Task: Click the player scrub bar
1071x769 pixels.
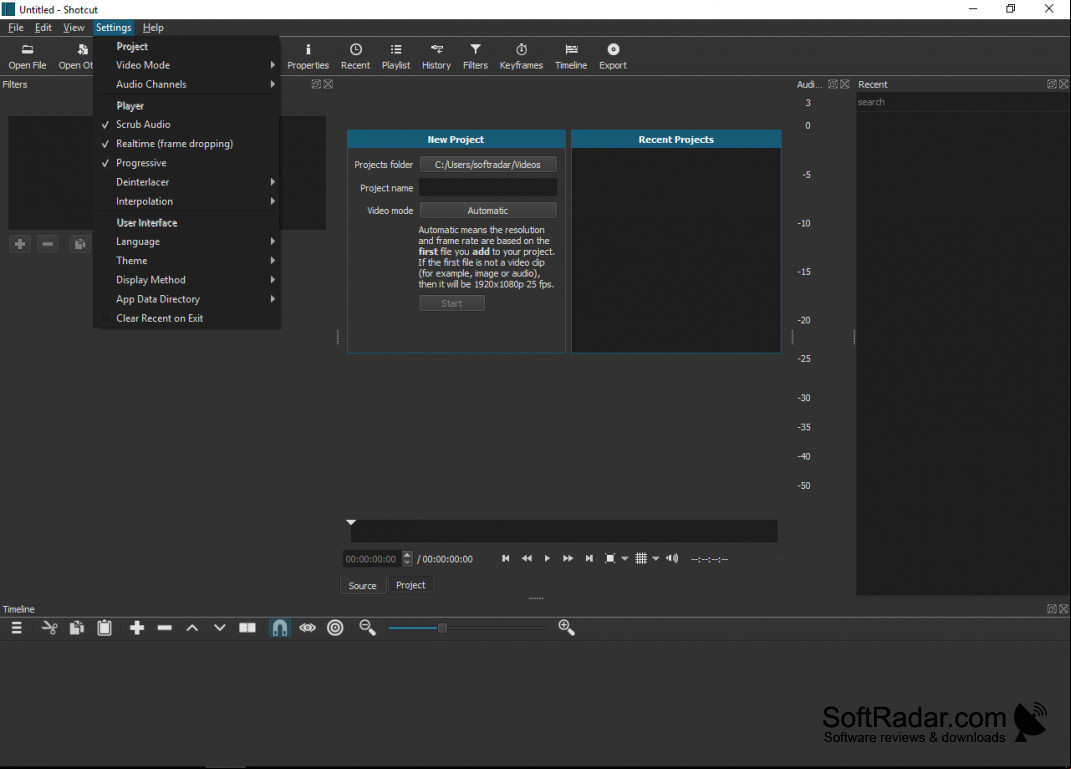Action: (x=564, y=531)
